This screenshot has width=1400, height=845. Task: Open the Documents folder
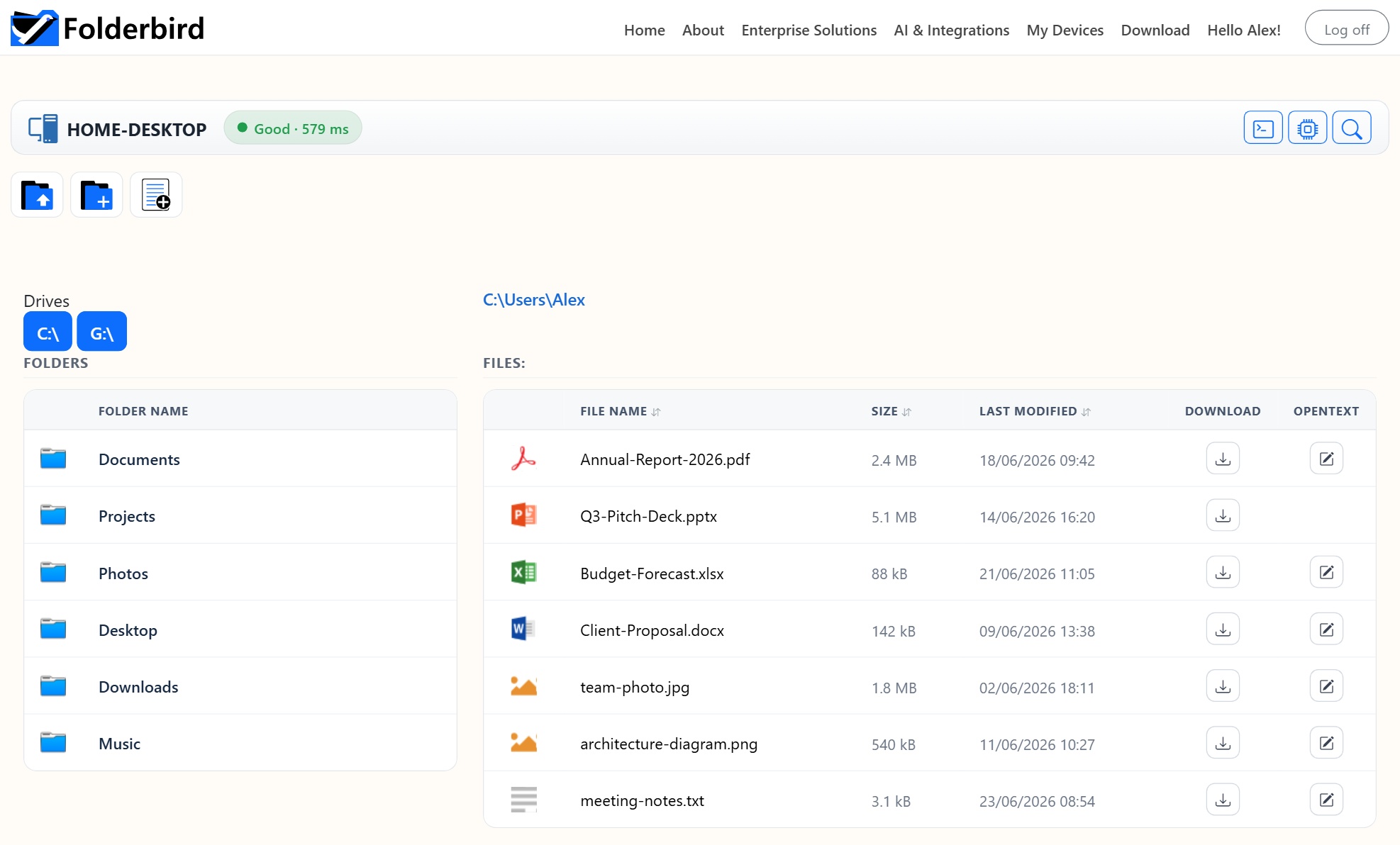click(x=139, y=459)
